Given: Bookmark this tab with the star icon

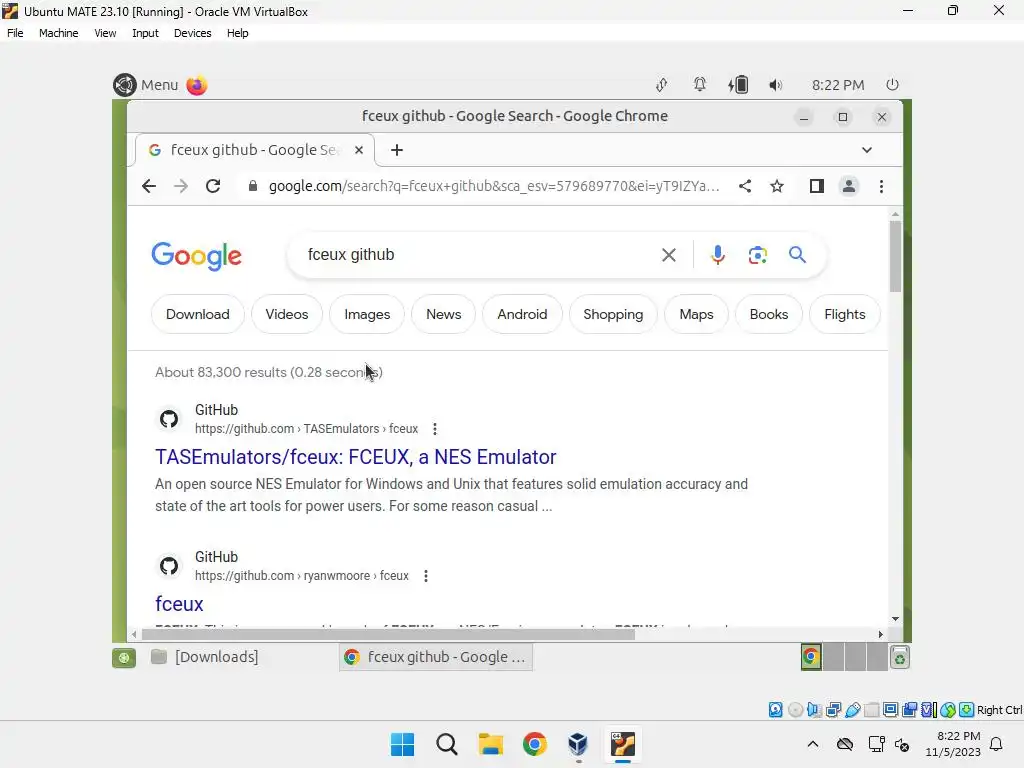Looking at the screenshot, I should 776,186.
